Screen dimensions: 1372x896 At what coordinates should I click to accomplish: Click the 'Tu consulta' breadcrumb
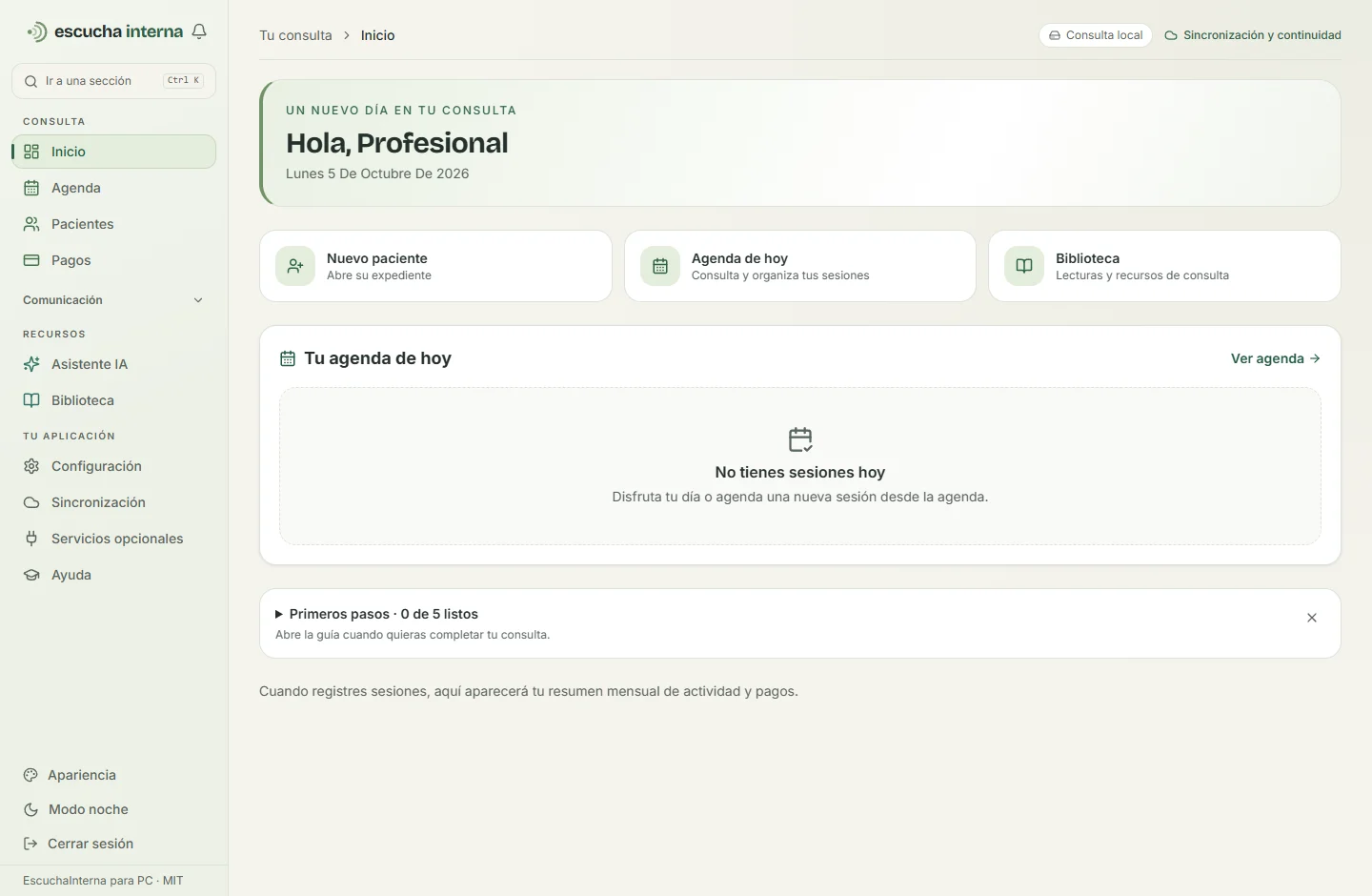(x=295, y=35)
